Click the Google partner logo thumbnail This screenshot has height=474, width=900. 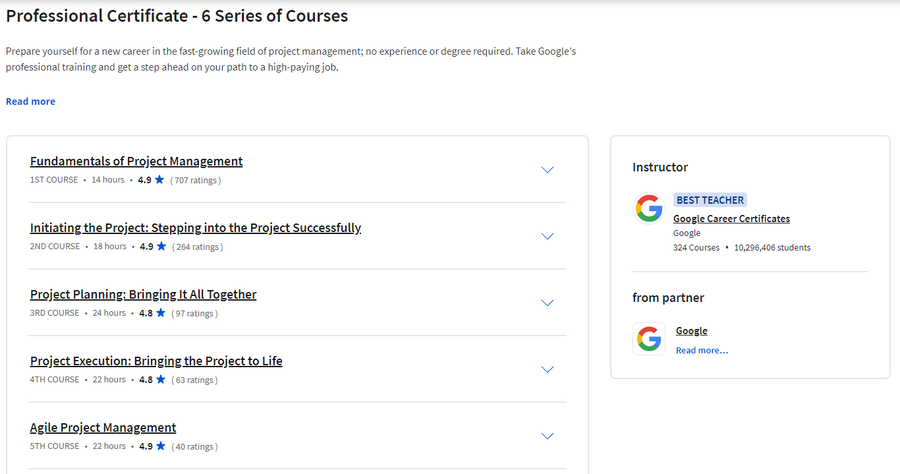coord(649,339)
